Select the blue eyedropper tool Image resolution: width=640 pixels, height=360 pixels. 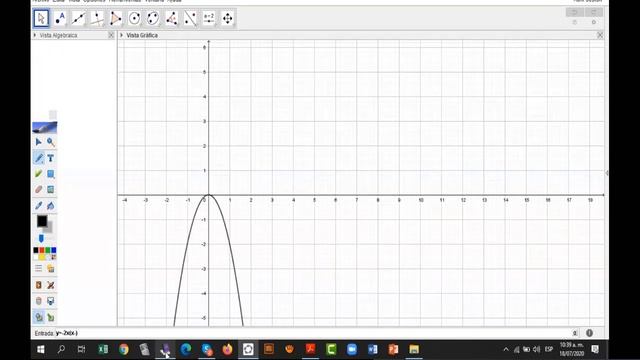click(39, 205)
